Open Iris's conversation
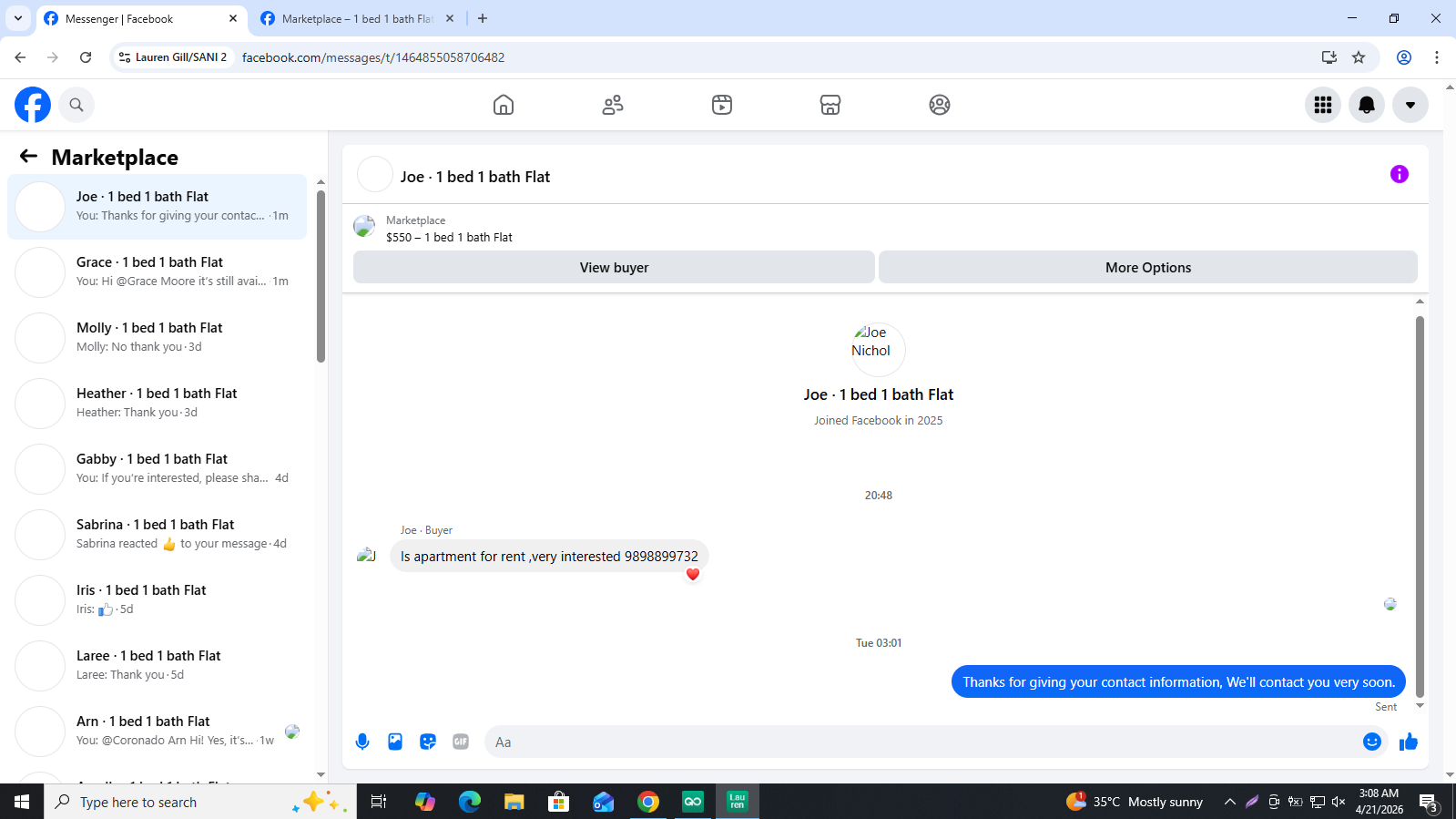Image resolution: width=1456 pixels, height=819 pixels. click(157, 600)
